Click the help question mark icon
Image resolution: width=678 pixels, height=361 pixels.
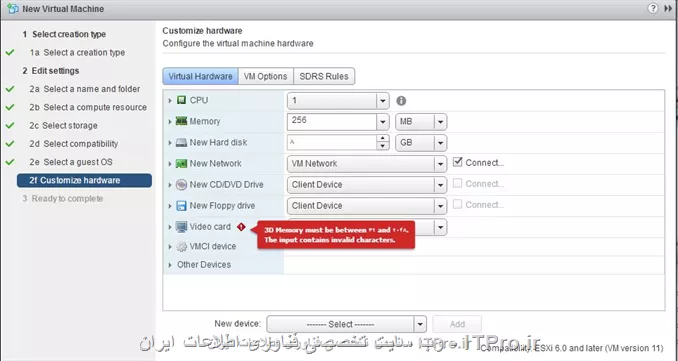653,8
